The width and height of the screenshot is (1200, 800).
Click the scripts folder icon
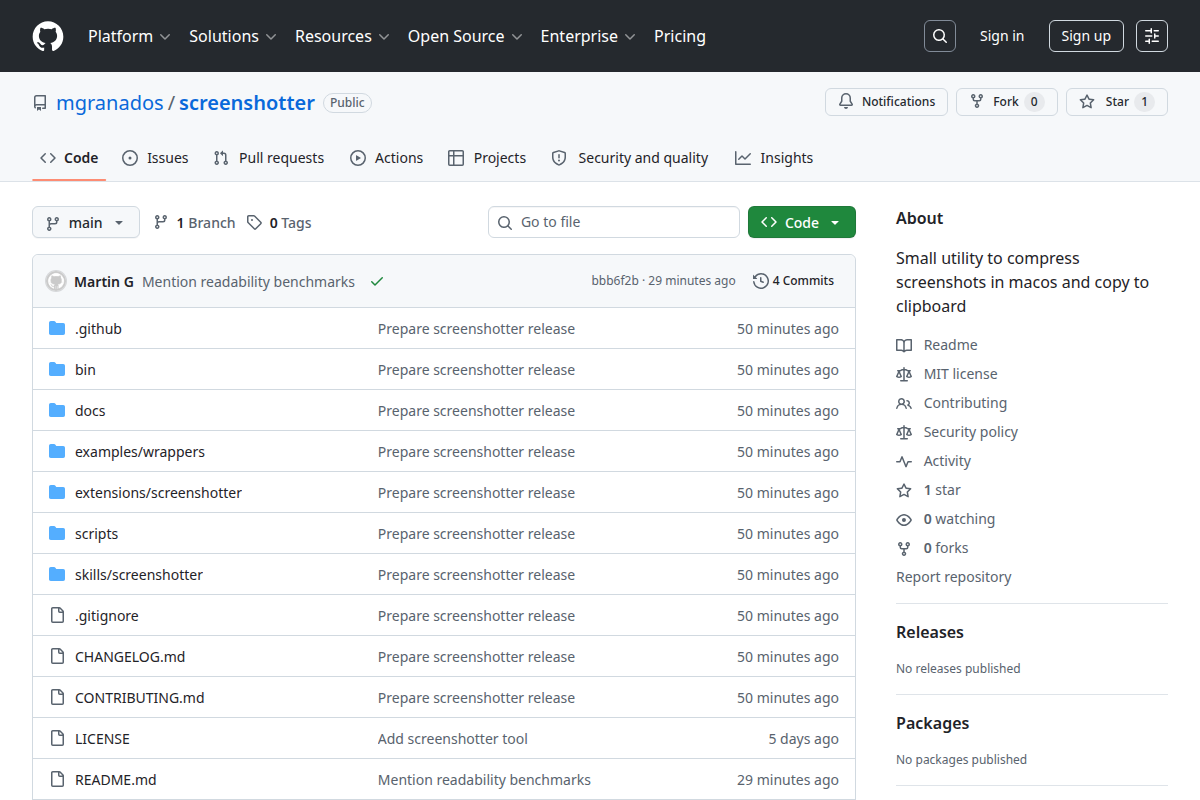coord(57,534)
